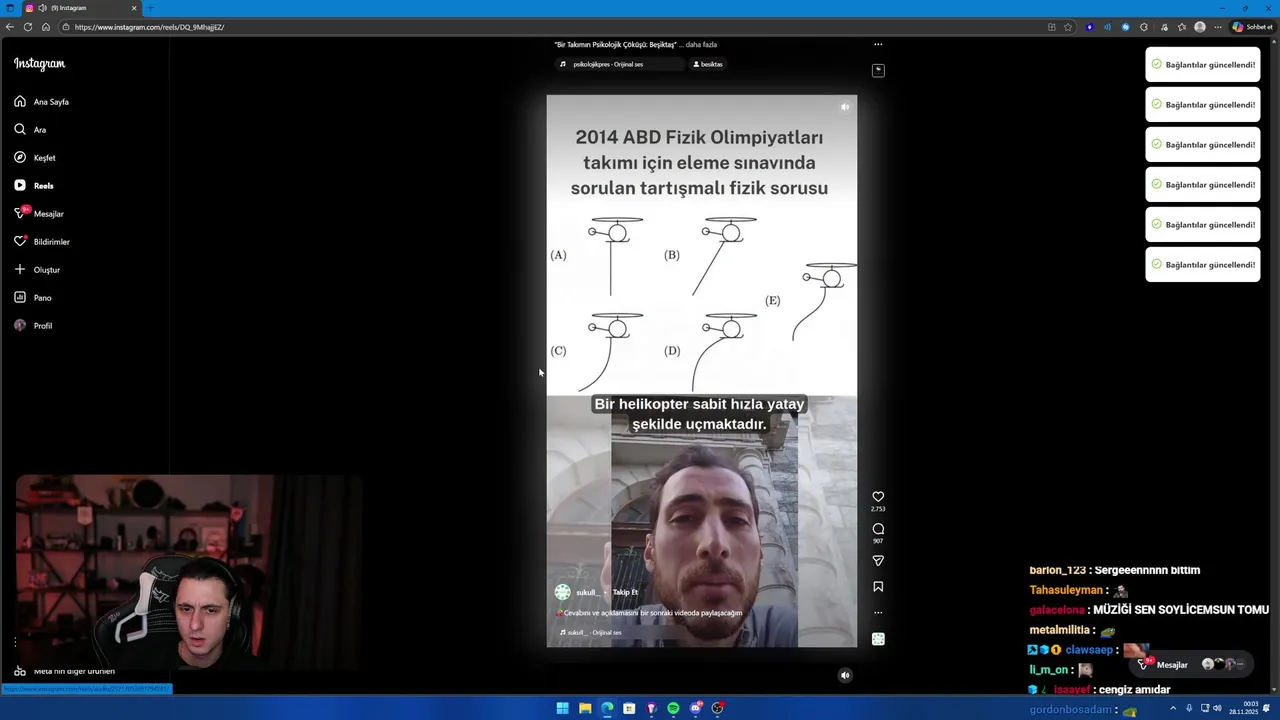Click the address bar URL
This screenshot has width=1280, height=720.
coord(149,27)
